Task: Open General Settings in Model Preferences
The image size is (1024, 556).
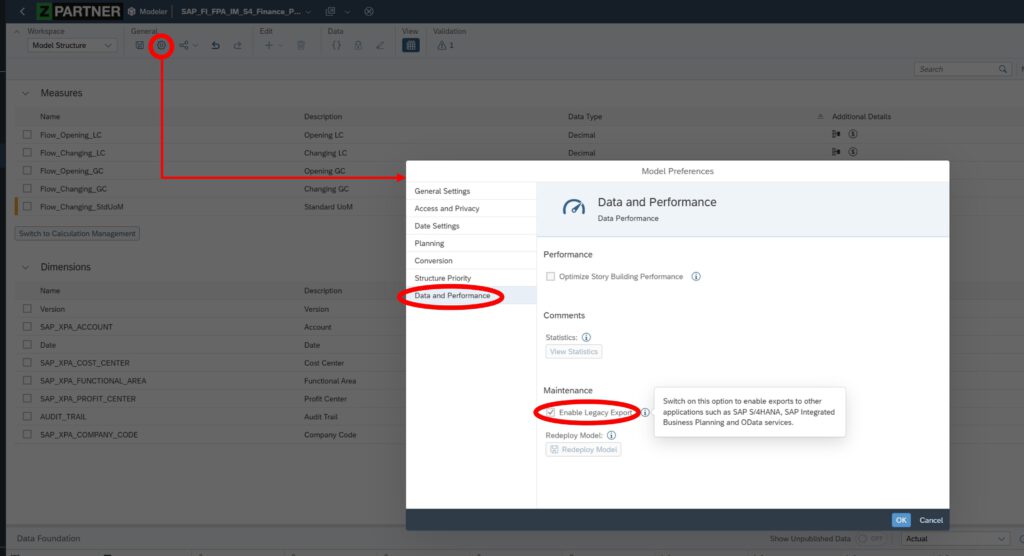Action: (442, 191)
